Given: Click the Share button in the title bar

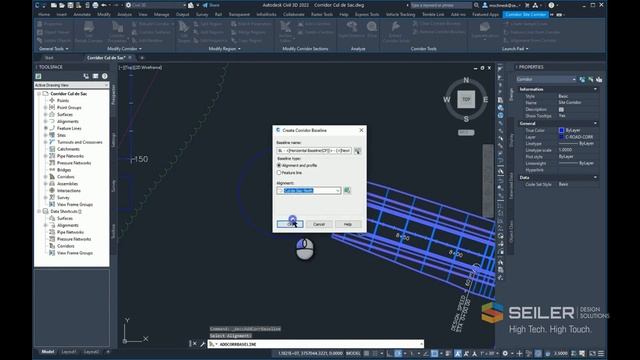Looking at the screenshot, I should coord(211,5).
